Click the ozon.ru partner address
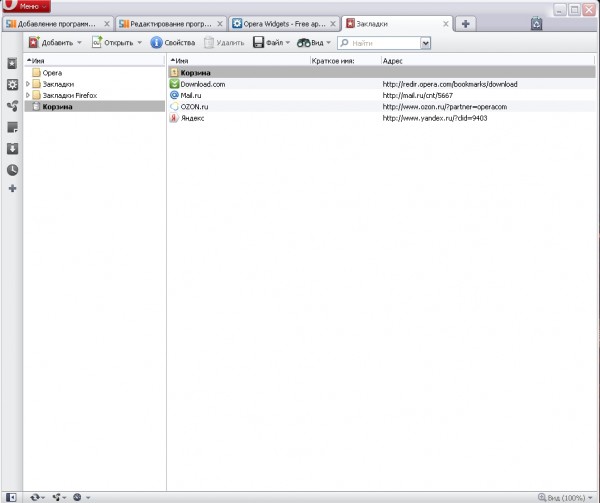The height and width of the screenshot is (503, 600). tap(445, 106)
